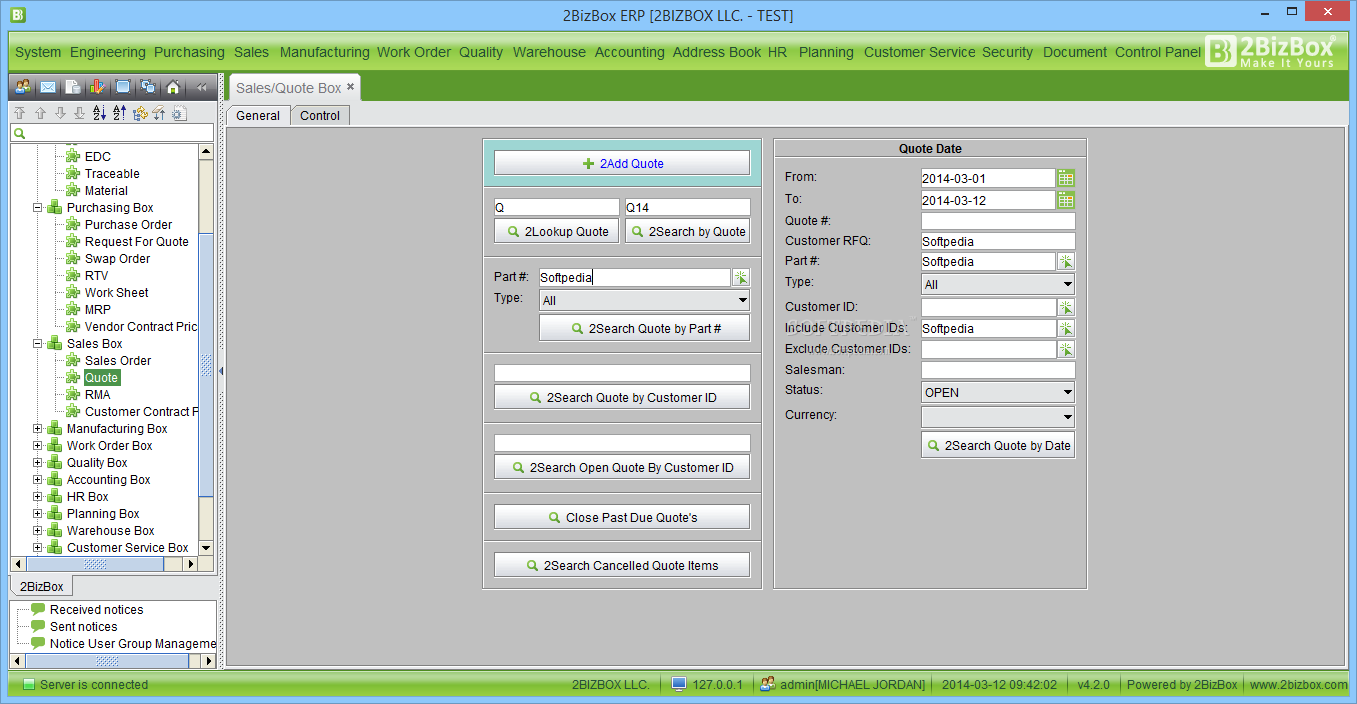The image size is (1357, 704).
Task: Expand the HR Box tree node
Action: [x=38, y=497]
